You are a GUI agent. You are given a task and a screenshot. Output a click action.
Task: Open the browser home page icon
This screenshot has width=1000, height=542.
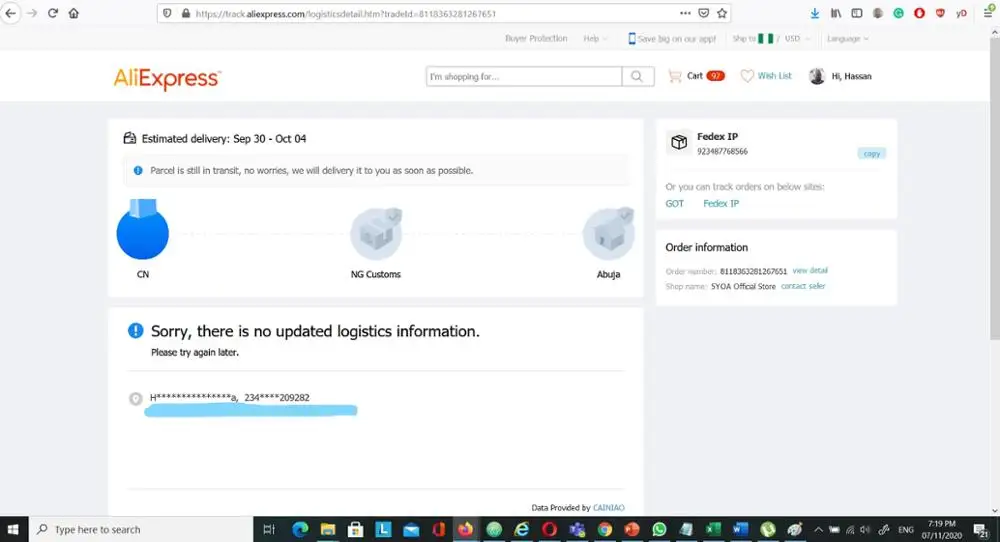point(74,13)
